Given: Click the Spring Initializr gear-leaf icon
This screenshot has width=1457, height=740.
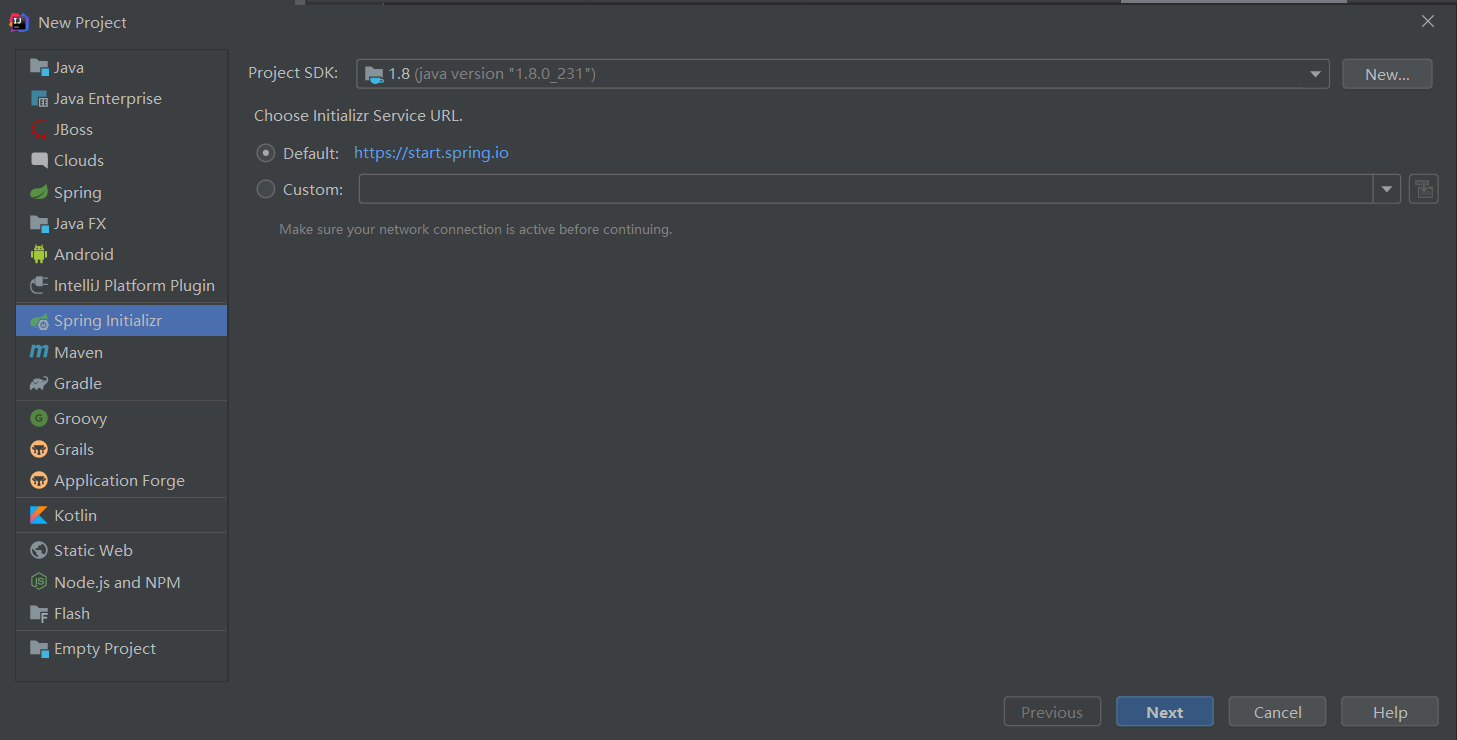Looking at the screenshot, I should click(39, 321).
